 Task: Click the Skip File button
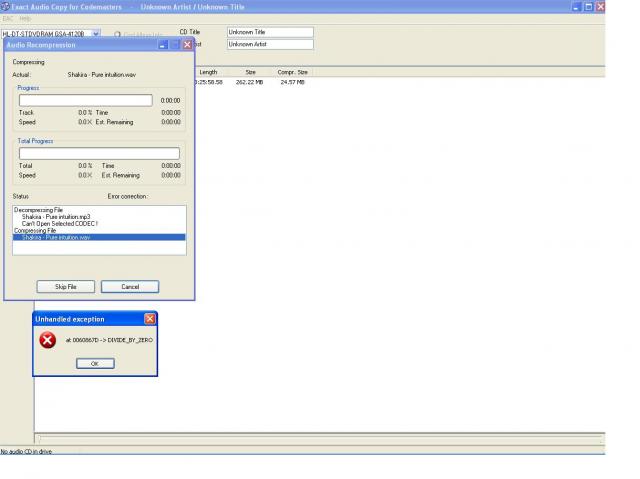point(66,287)
